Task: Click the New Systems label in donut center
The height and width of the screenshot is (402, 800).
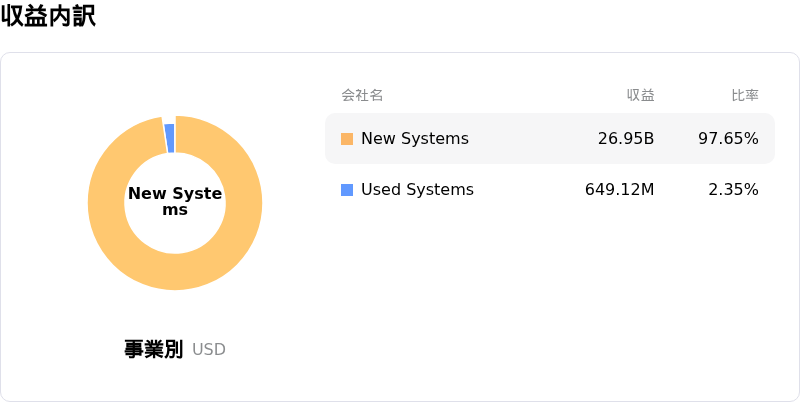Action: click(175, 202)
